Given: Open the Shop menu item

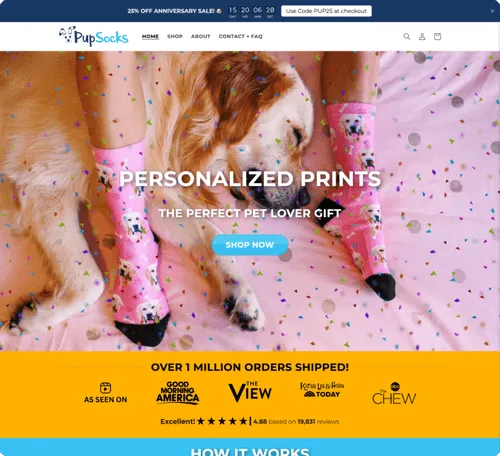Looking at the screenshot, I should 175,36.
